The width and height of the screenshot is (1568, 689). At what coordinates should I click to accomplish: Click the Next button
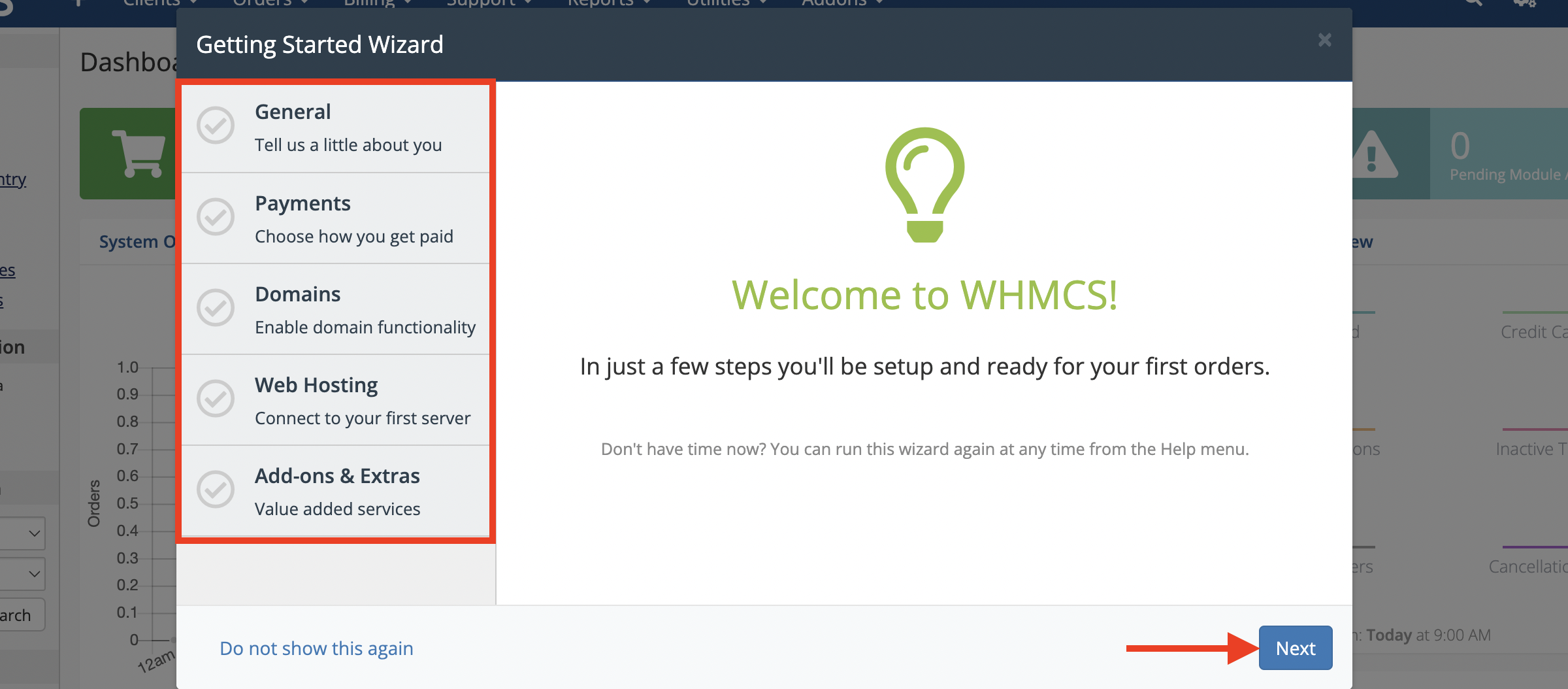[1296, 648]
